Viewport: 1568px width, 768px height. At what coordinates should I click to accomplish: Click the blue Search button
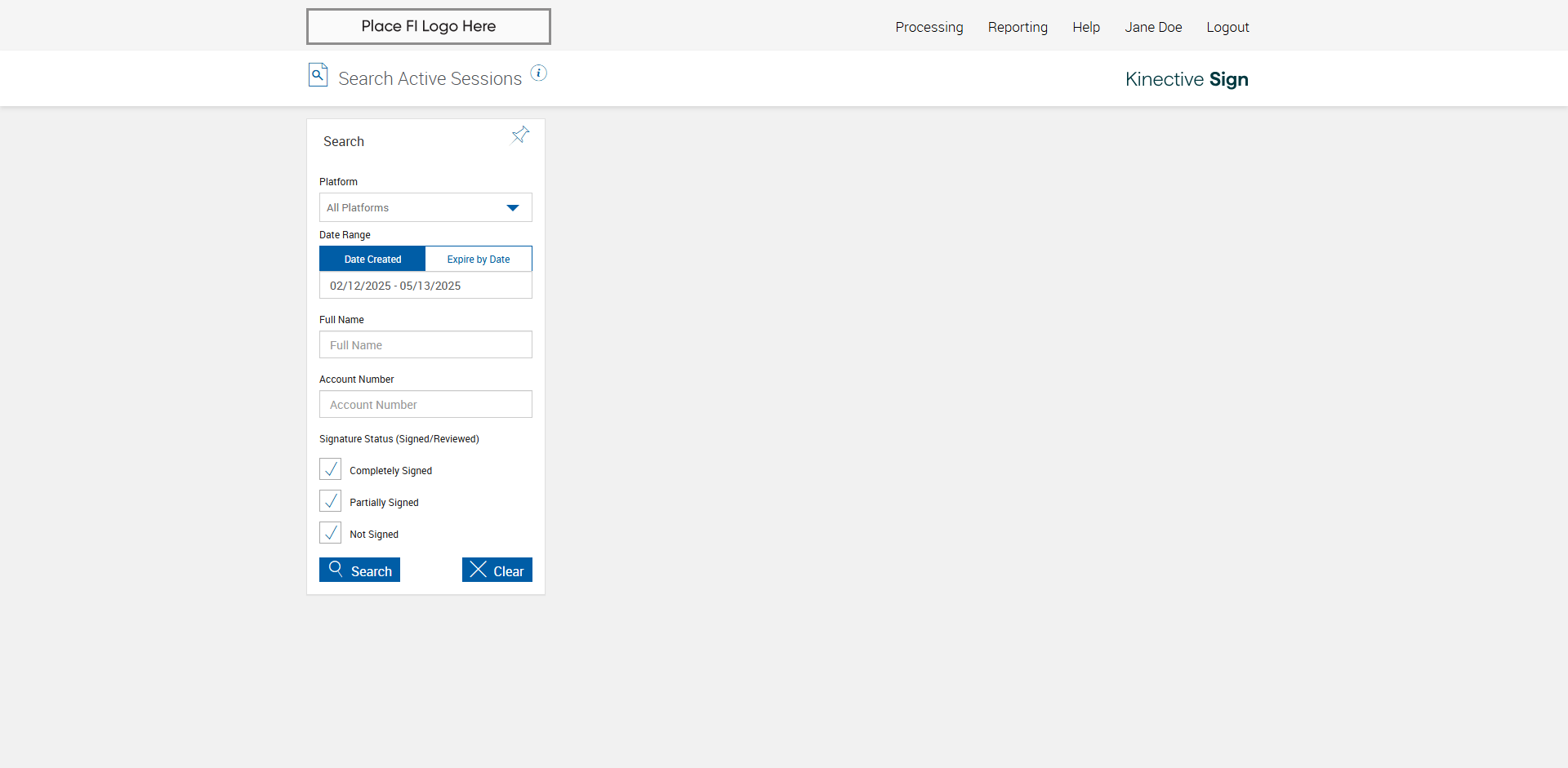pyautogui.click(x=359, y=570)
